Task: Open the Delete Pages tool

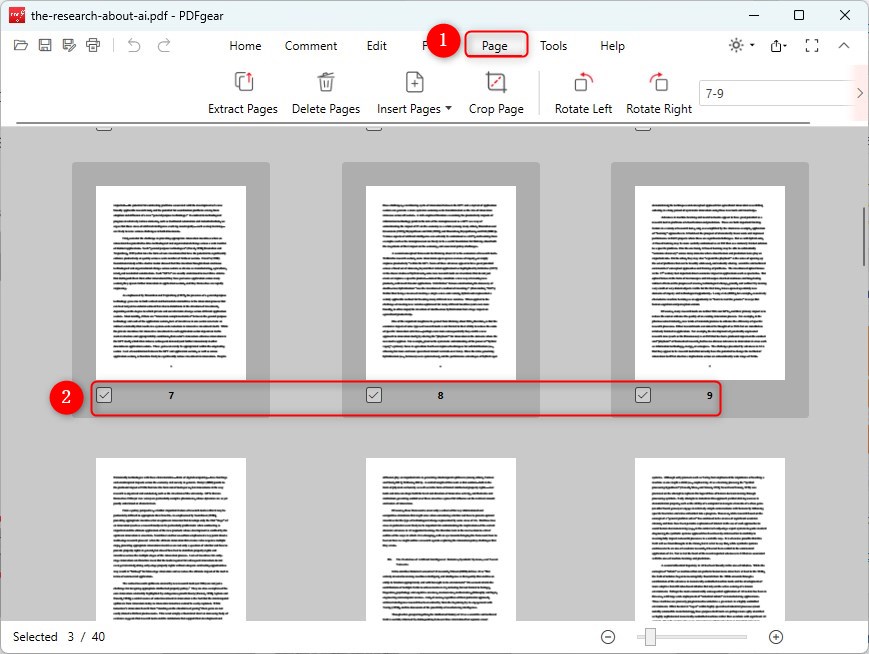Action: (x=326, y=92)
